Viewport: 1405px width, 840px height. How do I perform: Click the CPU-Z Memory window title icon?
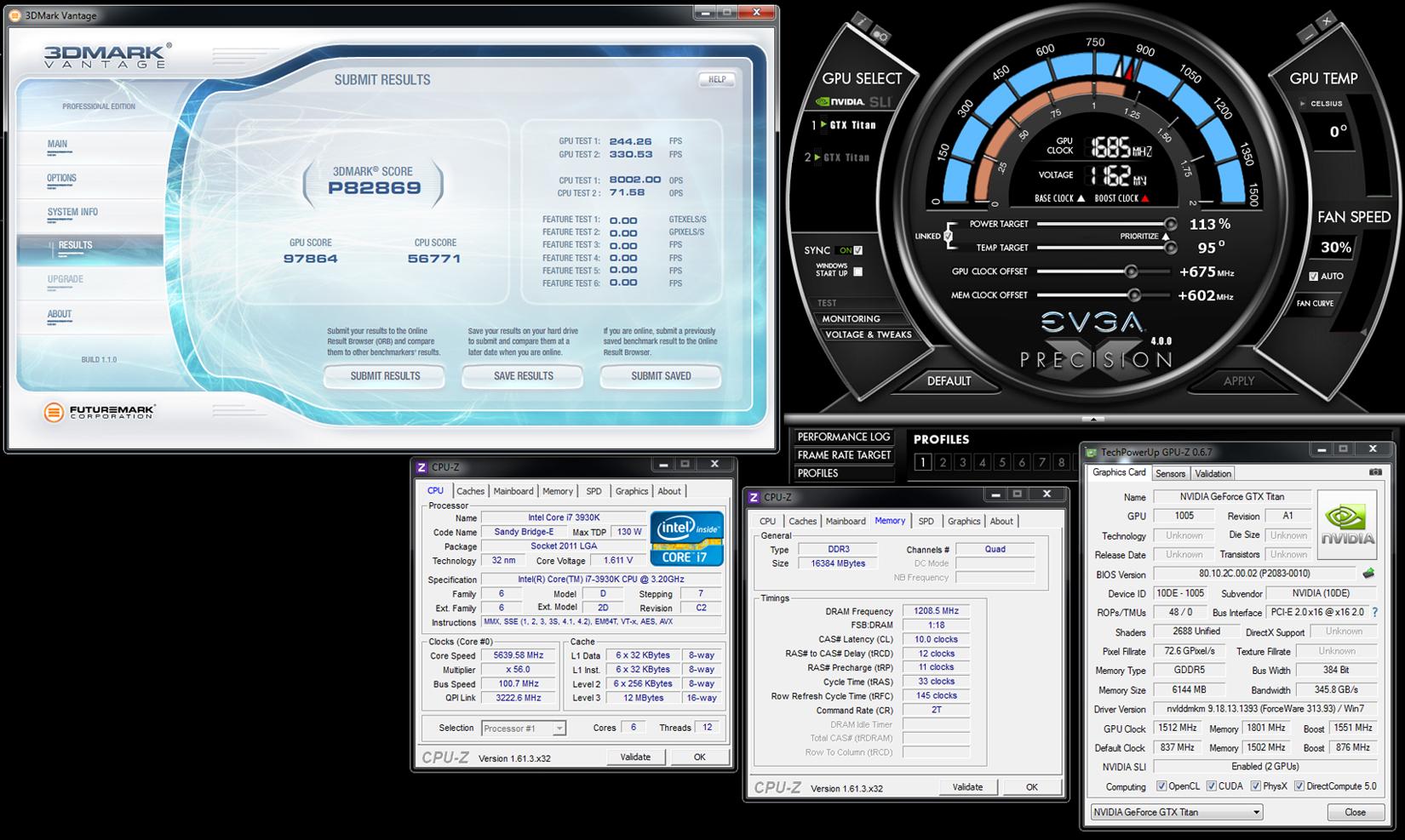754,497
